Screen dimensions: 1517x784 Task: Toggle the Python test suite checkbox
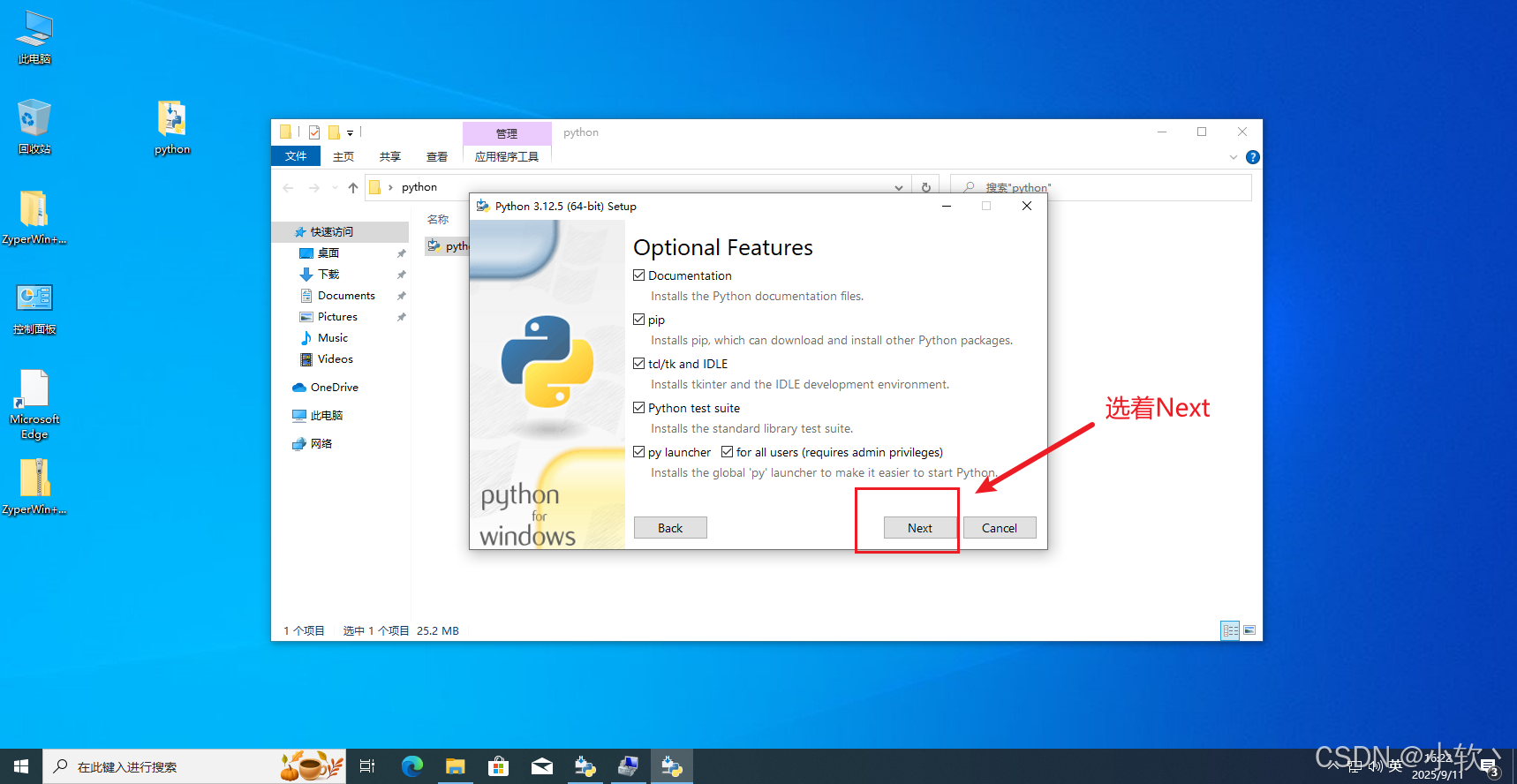[x=638, y=408]
